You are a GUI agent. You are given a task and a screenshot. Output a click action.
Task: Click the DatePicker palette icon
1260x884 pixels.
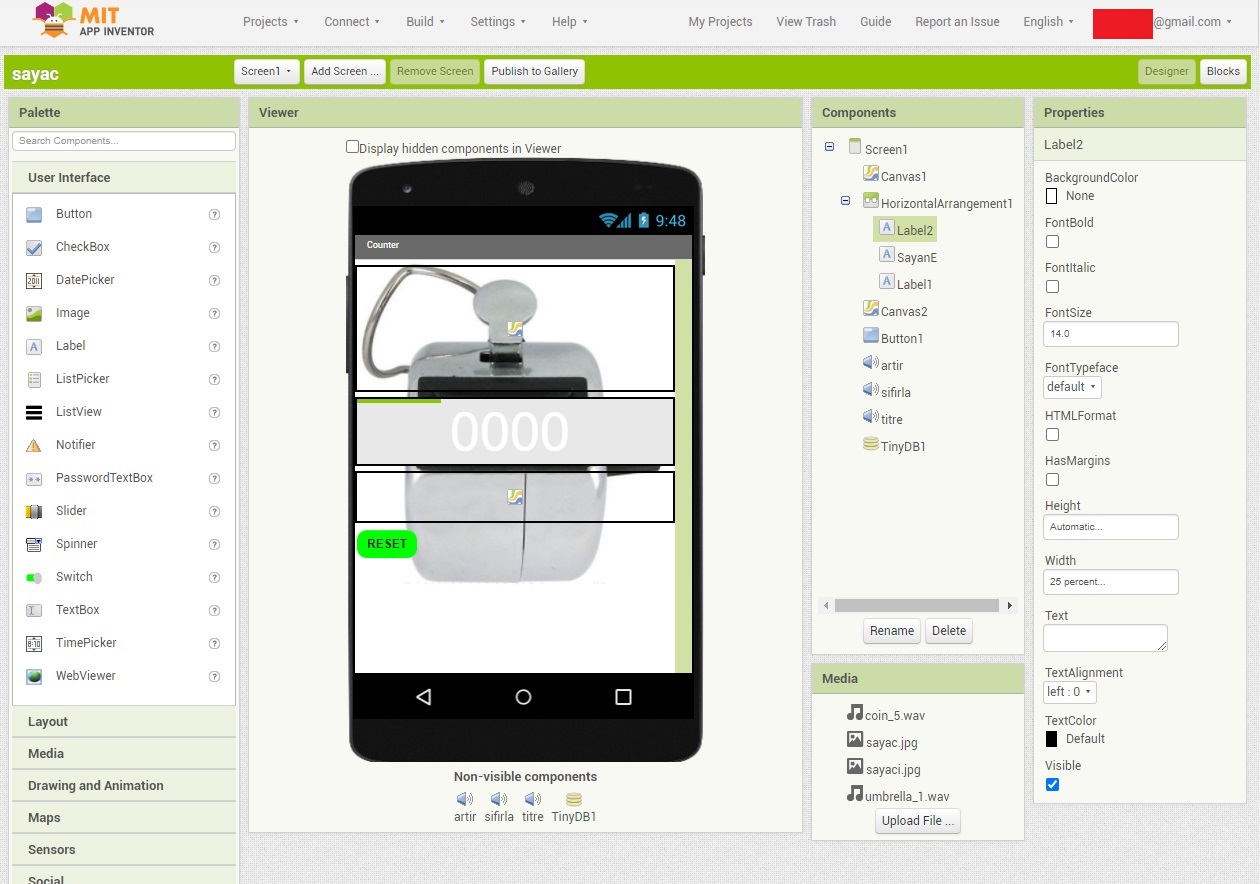34,280
